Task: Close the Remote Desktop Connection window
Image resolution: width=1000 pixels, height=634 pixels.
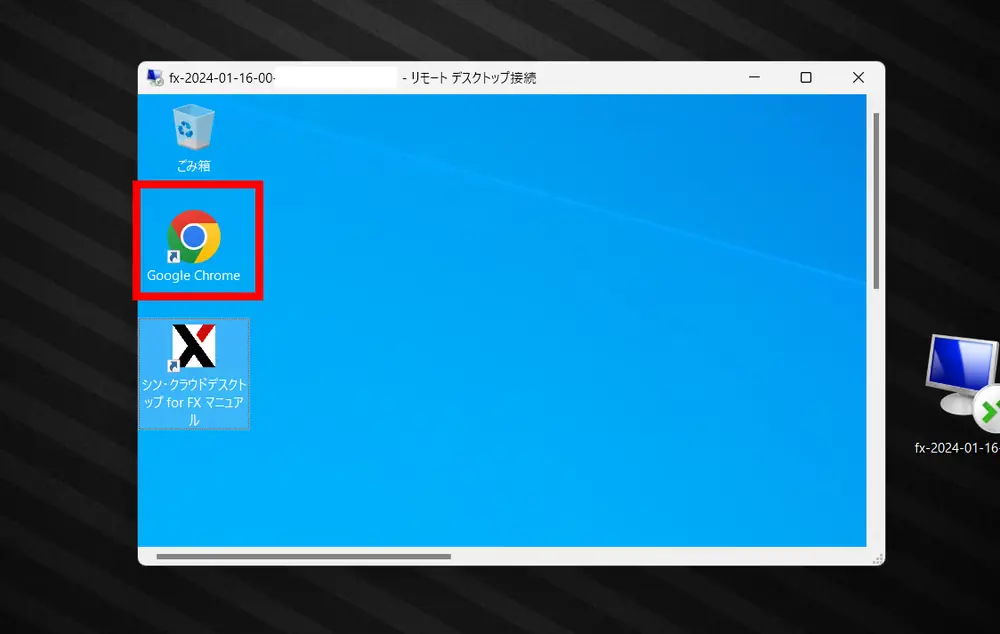Action: point(858,78)
